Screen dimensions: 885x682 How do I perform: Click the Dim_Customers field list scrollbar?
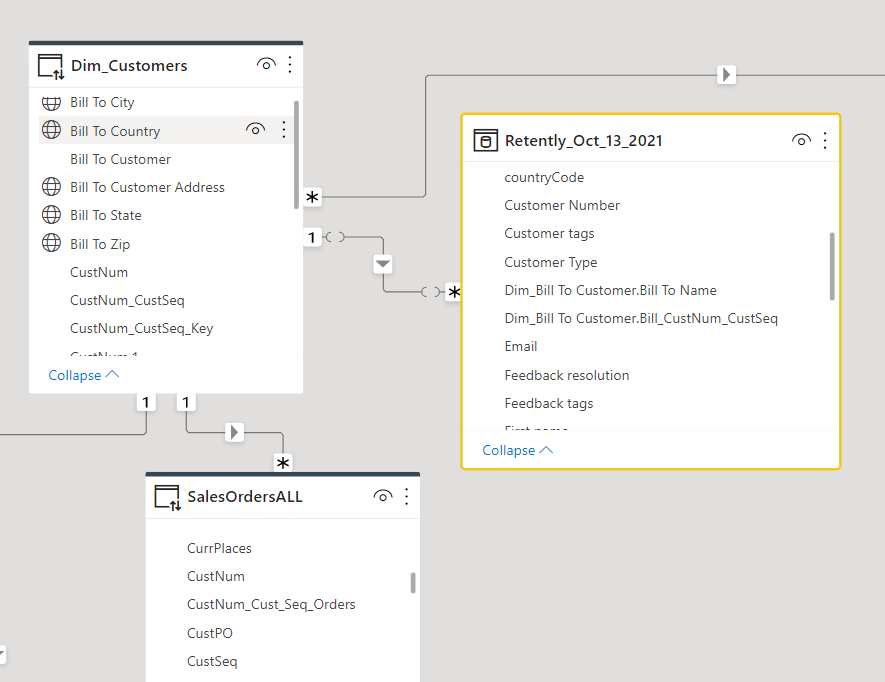(x=296, y=155)
